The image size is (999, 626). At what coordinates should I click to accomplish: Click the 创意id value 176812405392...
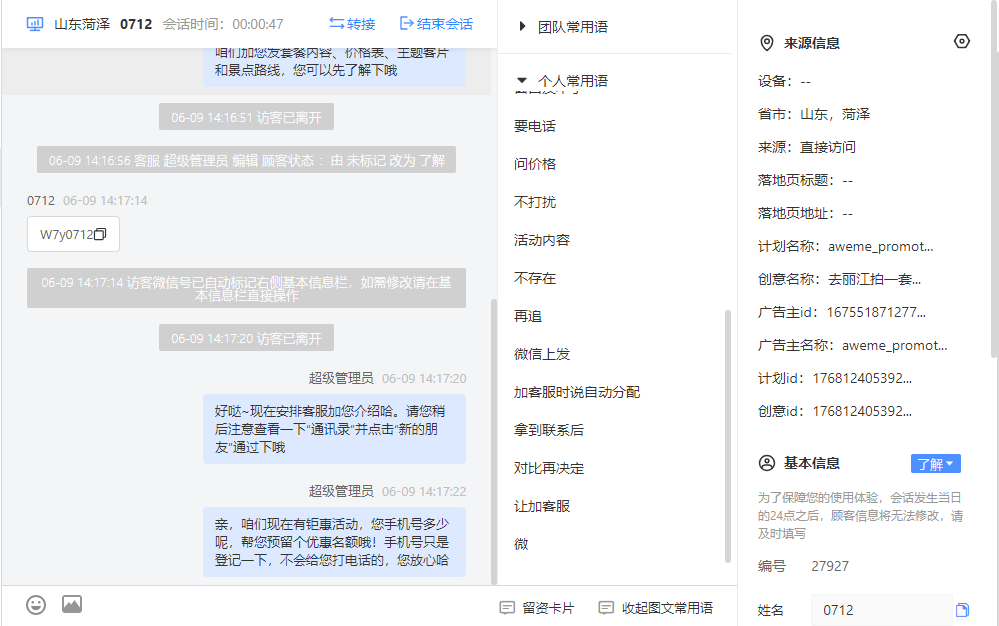point(862,411)
